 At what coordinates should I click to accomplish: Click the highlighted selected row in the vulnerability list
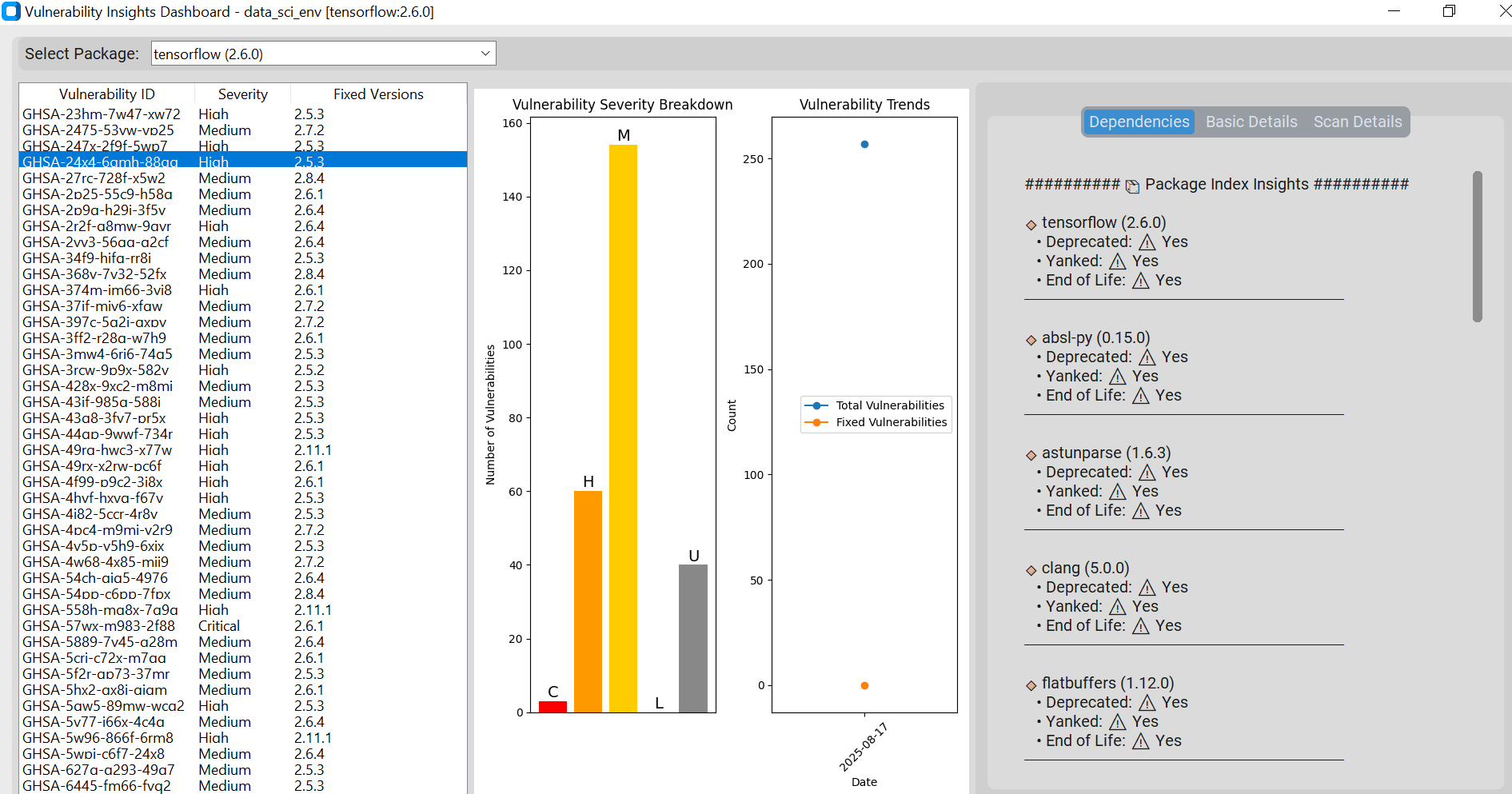pos(243,160)
